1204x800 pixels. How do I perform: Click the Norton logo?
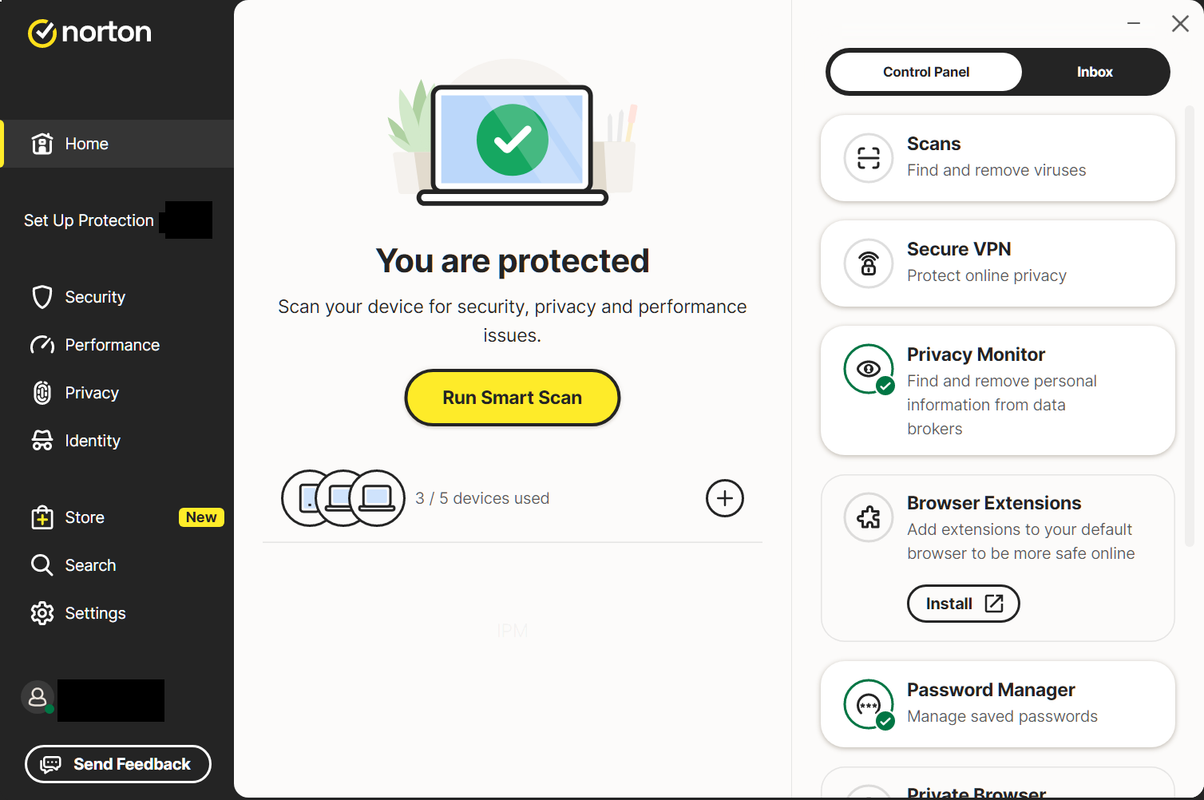(x=89, y=33)
